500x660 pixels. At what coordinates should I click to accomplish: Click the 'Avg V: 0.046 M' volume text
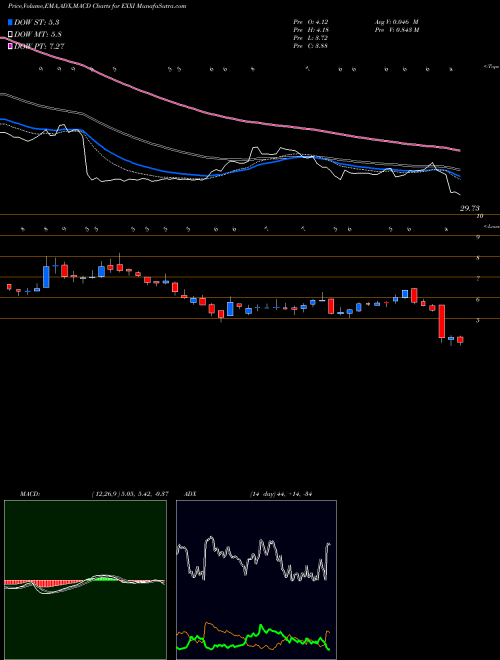(396, 21)
